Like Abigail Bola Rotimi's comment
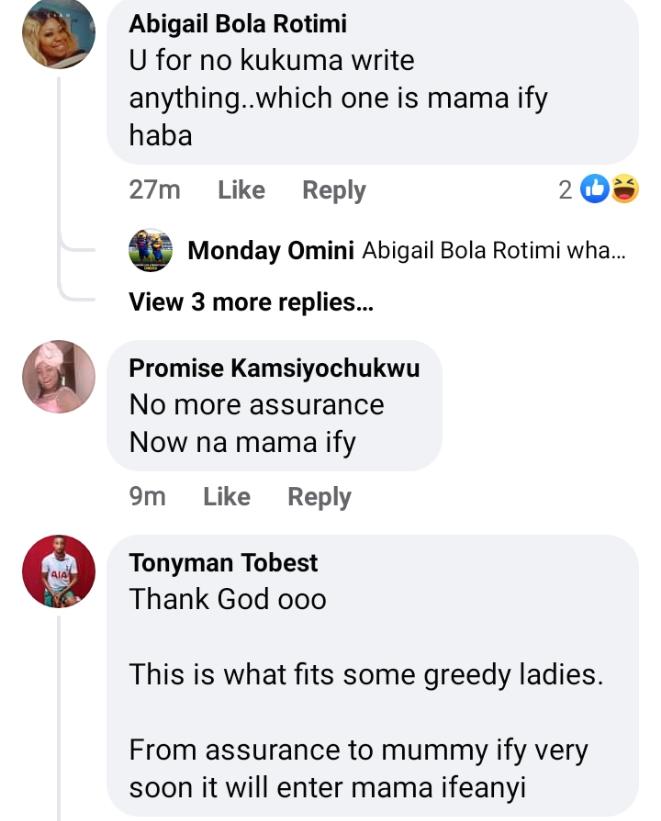Screen dimensions: 661x821 [241, 190]
